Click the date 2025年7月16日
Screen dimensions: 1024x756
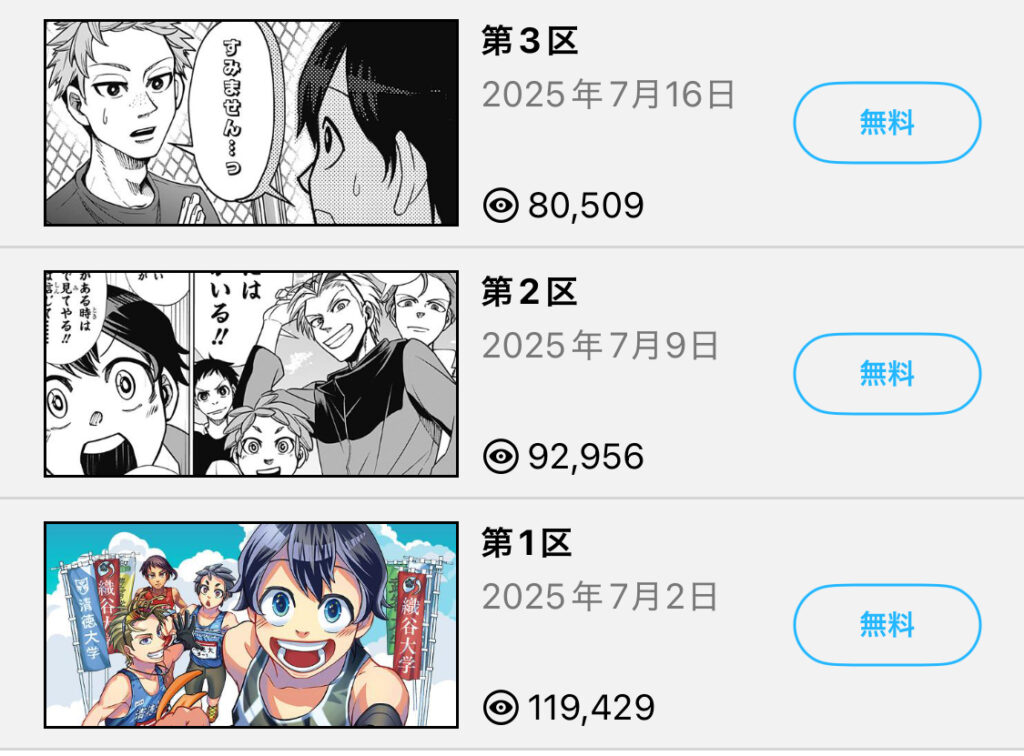pyautogui.click(x=609, y=95)
